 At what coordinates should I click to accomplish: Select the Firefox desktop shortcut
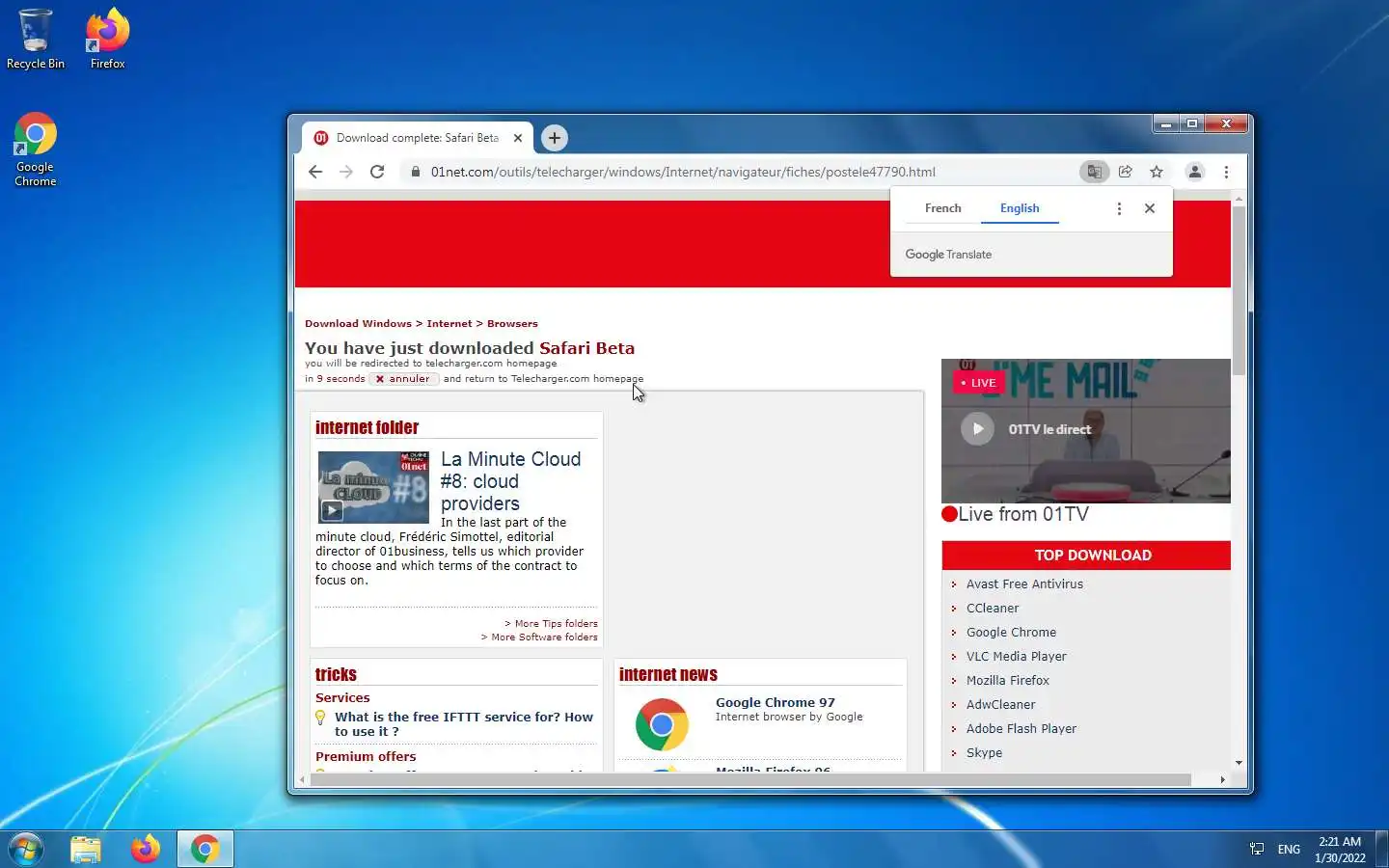pos(107,40)
